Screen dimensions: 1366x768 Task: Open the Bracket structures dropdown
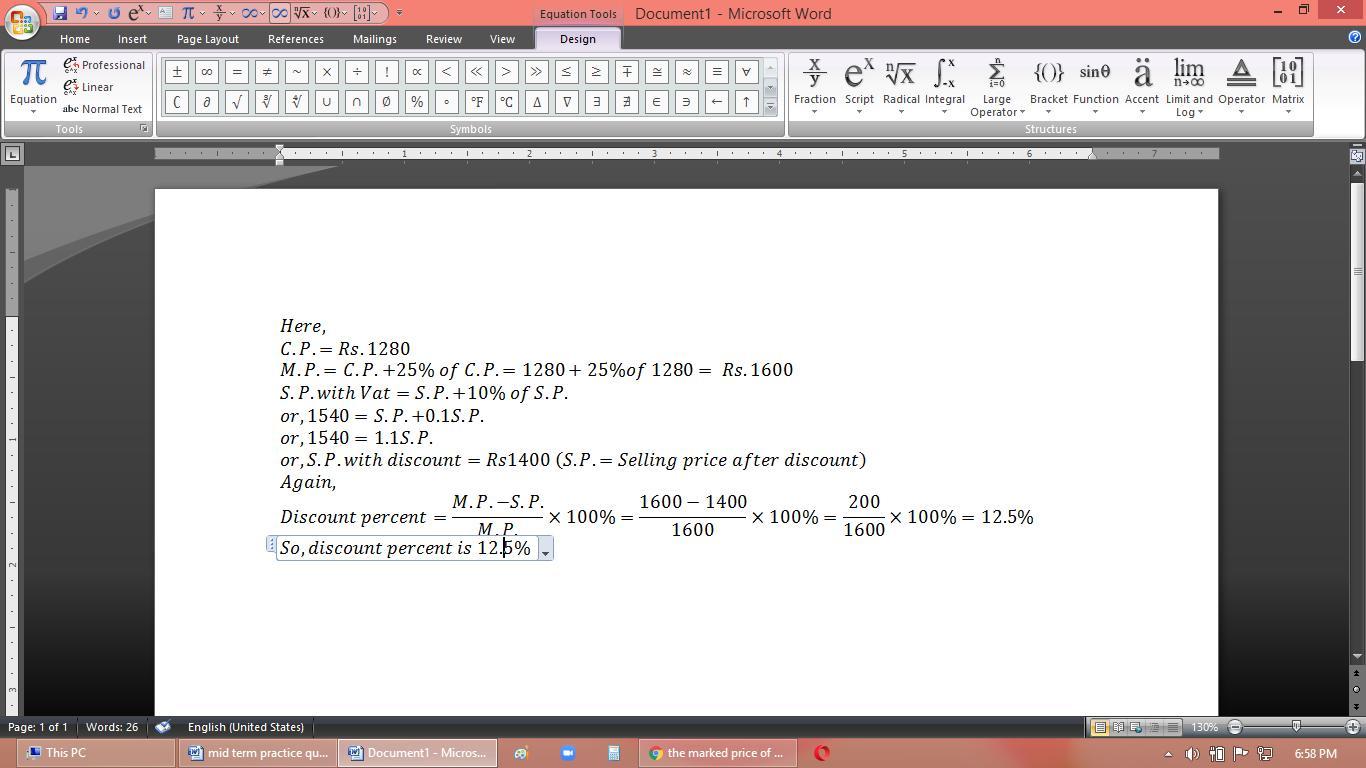click(x=1048, y=86)
